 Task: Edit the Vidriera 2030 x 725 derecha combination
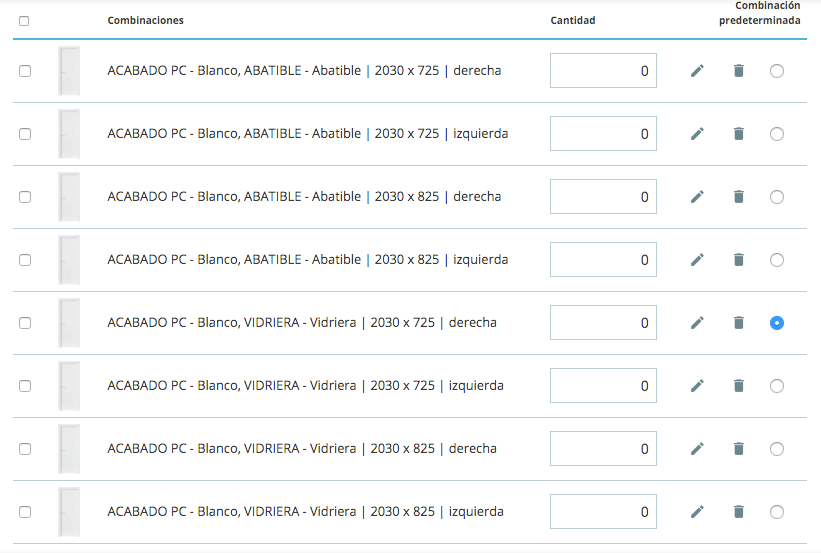697,323
